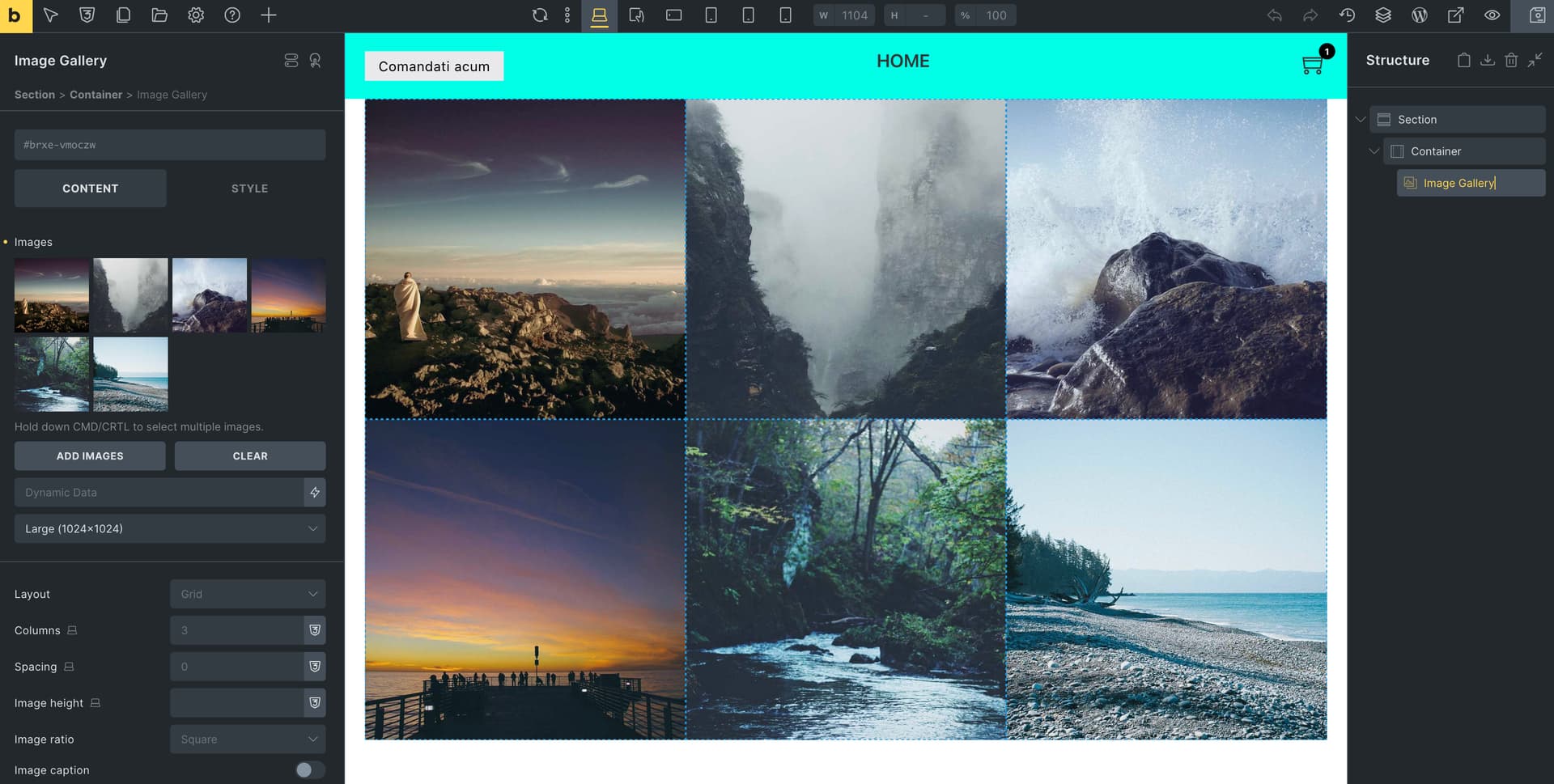This screenshot has width=1554, height=784.
Task: Select the beach shoreline thumbnail in Images
Action: point(130,374)
